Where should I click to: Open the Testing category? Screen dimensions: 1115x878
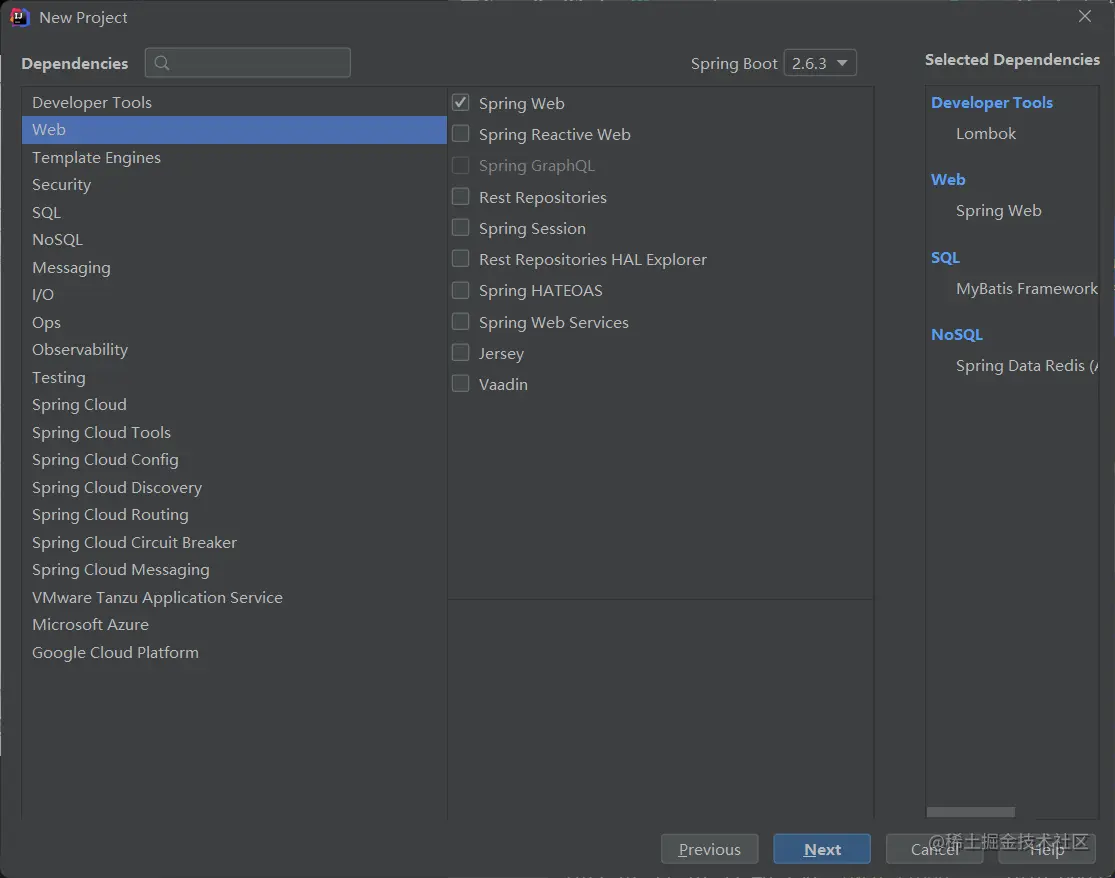(x=234, y=378)
